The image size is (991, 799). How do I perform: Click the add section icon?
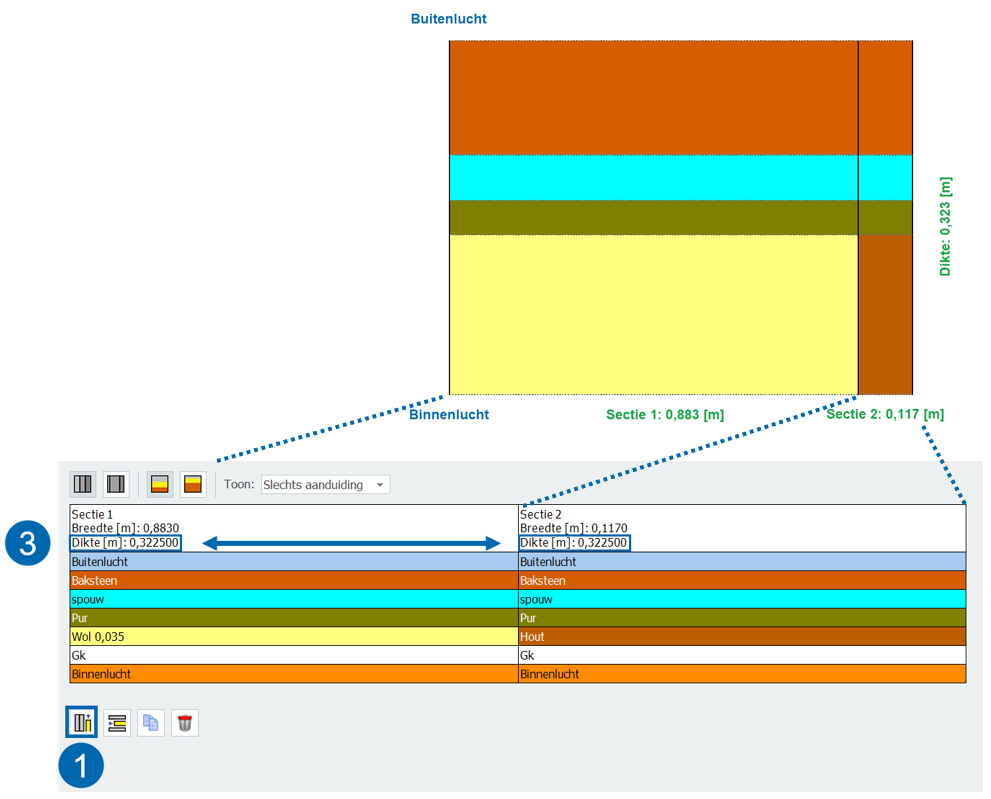[x=82, y=722]
